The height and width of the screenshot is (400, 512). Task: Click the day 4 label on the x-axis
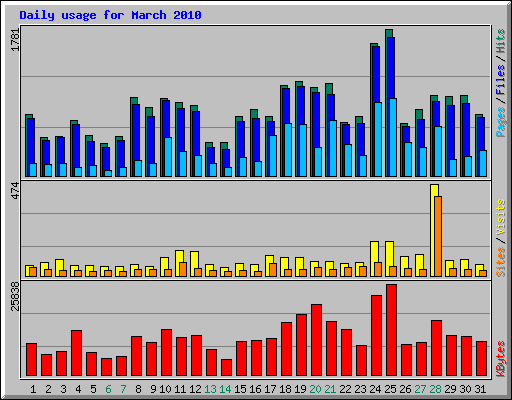point(78,389)
